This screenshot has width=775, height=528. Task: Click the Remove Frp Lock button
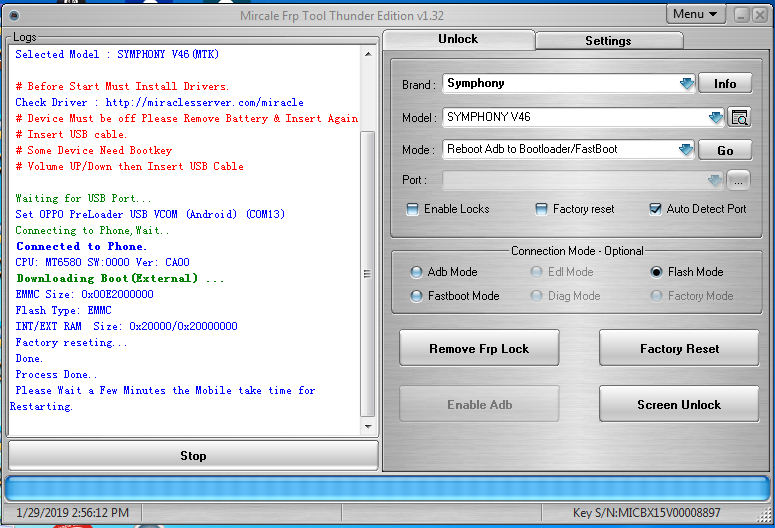(x=479, y=348)
